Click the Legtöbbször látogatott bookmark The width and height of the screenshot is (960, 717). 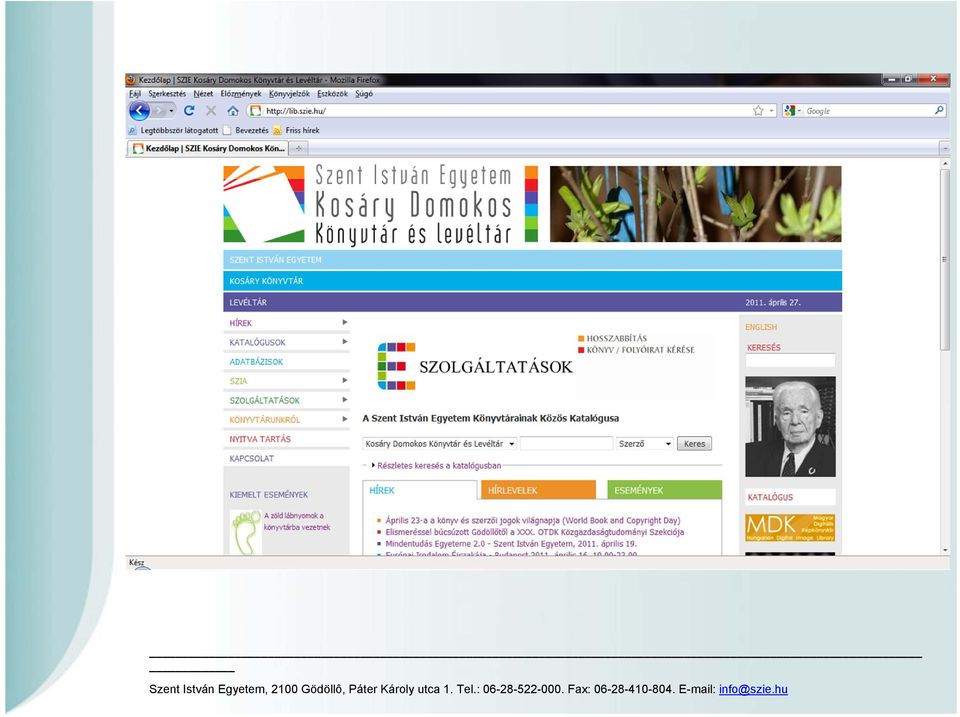(173, 130)
